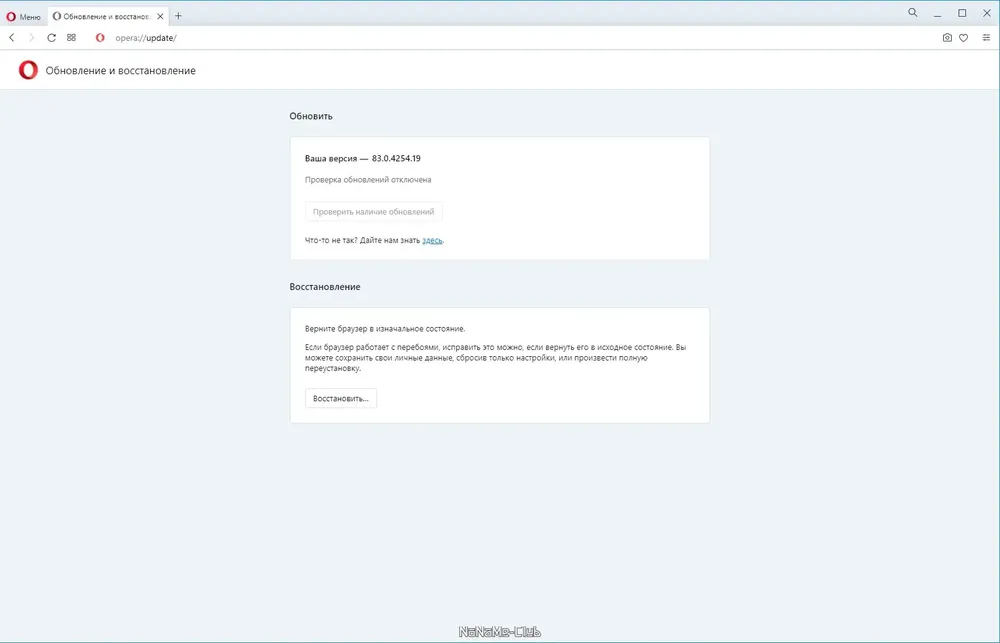Click Проверка обновлений отключена text
Image resolution: width=1000 pixels, height=643 pixels.
point(368,180)
